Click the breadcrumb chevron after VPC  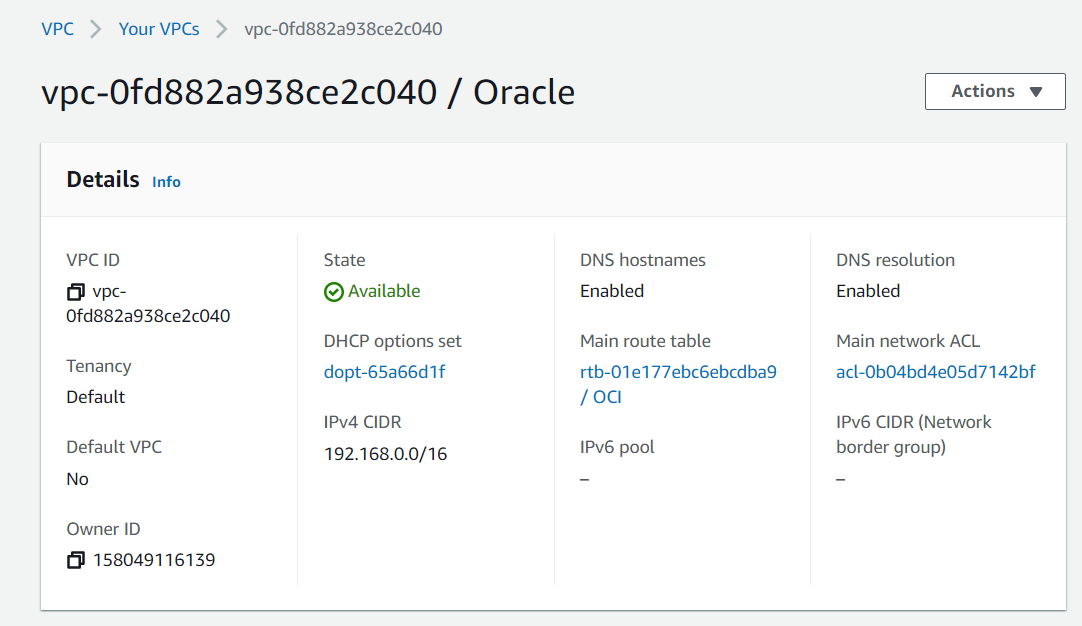click(x=96, y=29)
